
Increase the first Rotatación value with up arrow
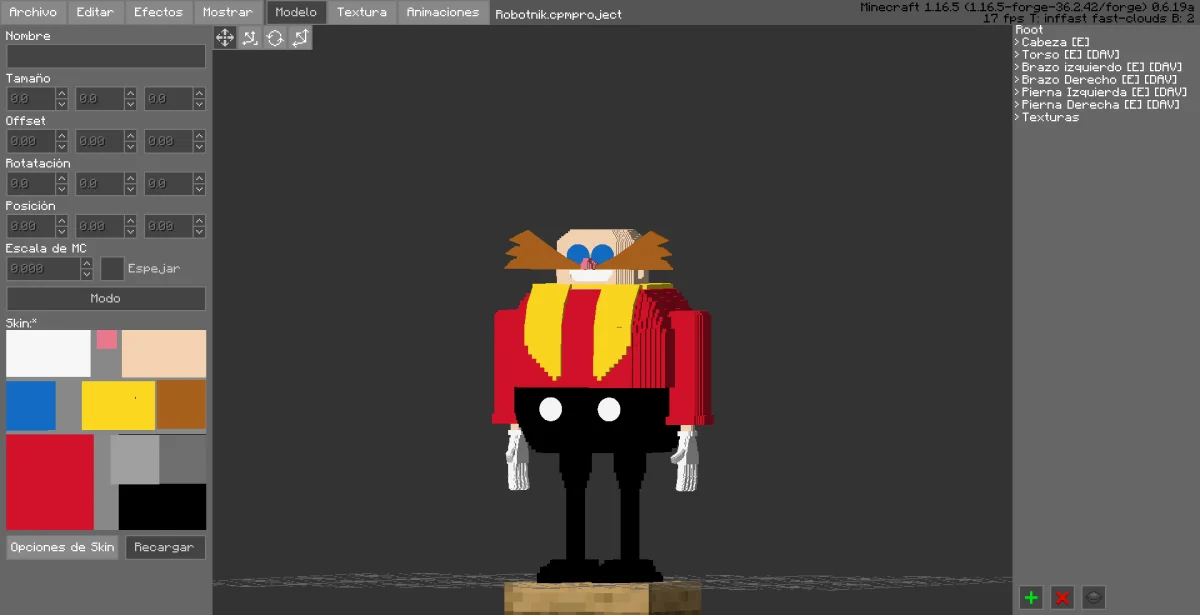click(61, 179)
